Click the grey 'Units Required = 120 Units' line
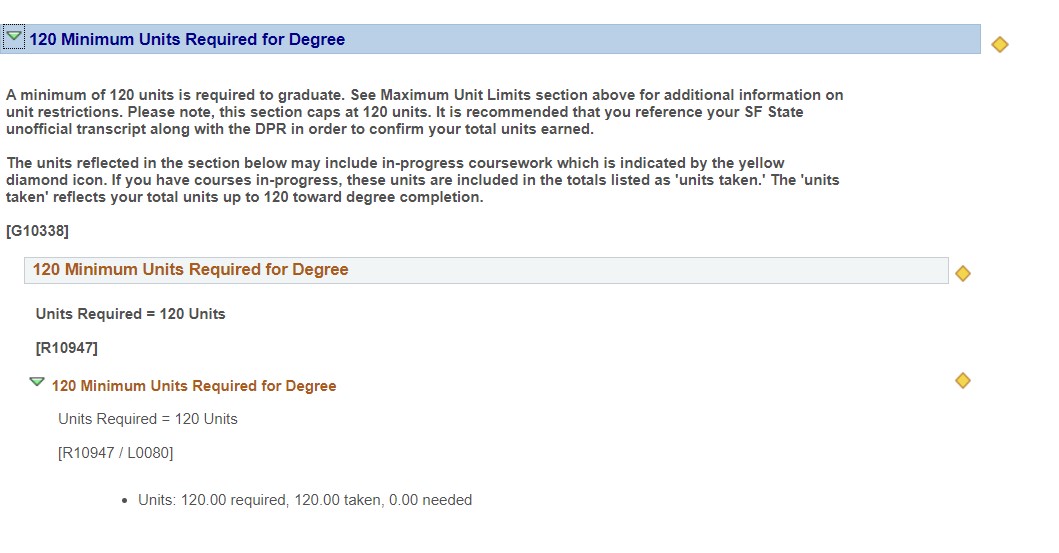Viewport: 1059px width, 553px height. pos(148,419)
